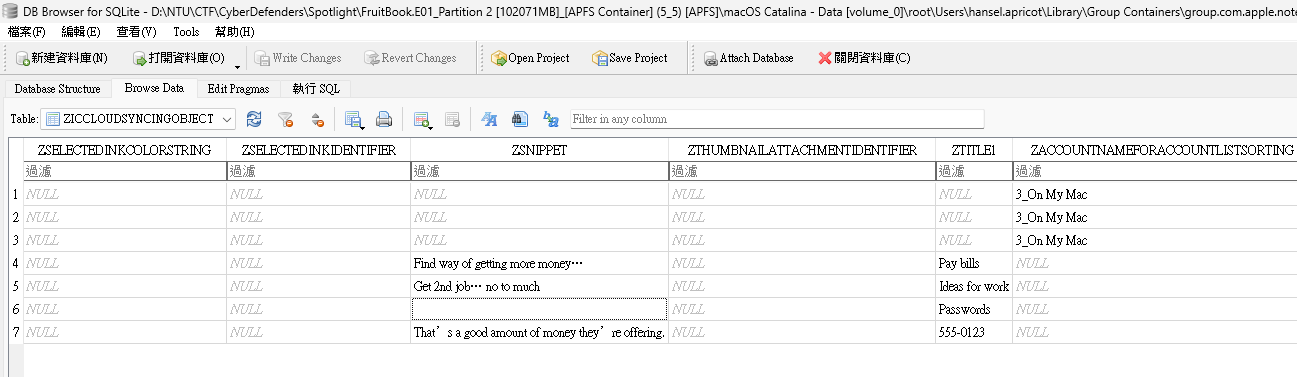Viewport: 1297px width, 377px height.
Task: Select '3_On My Mac' cell in row 3
Action: (1154, 241)
